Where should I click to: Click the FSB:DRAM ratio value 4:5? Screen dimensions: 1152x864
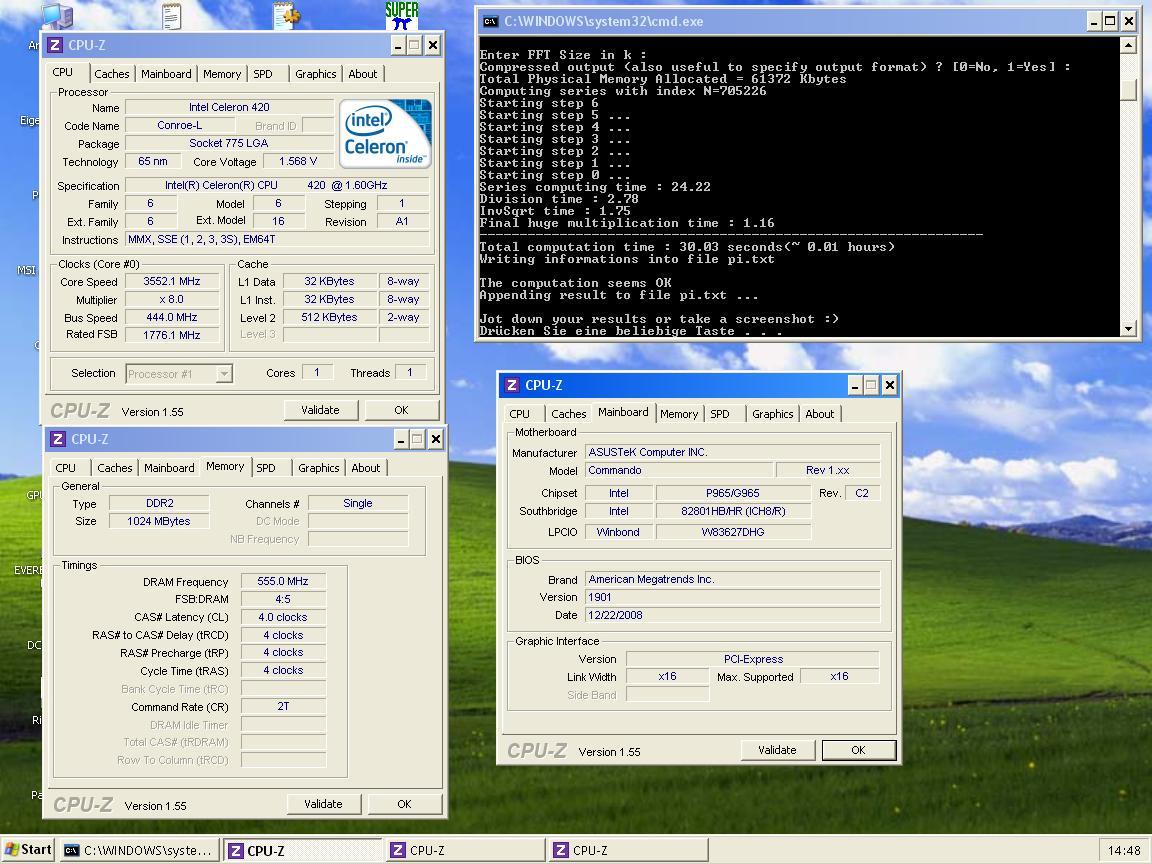[283, 599]
